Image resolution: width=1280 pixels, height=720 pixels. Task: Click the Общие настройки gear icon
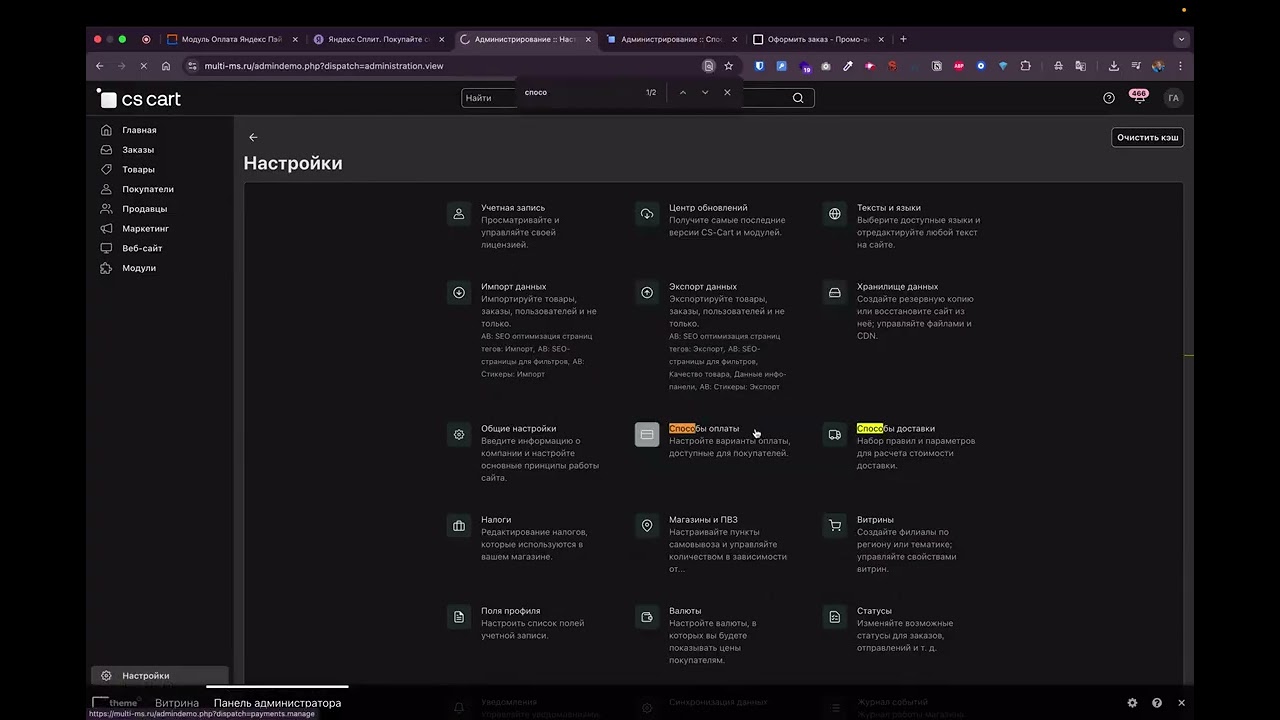[459, 435]
